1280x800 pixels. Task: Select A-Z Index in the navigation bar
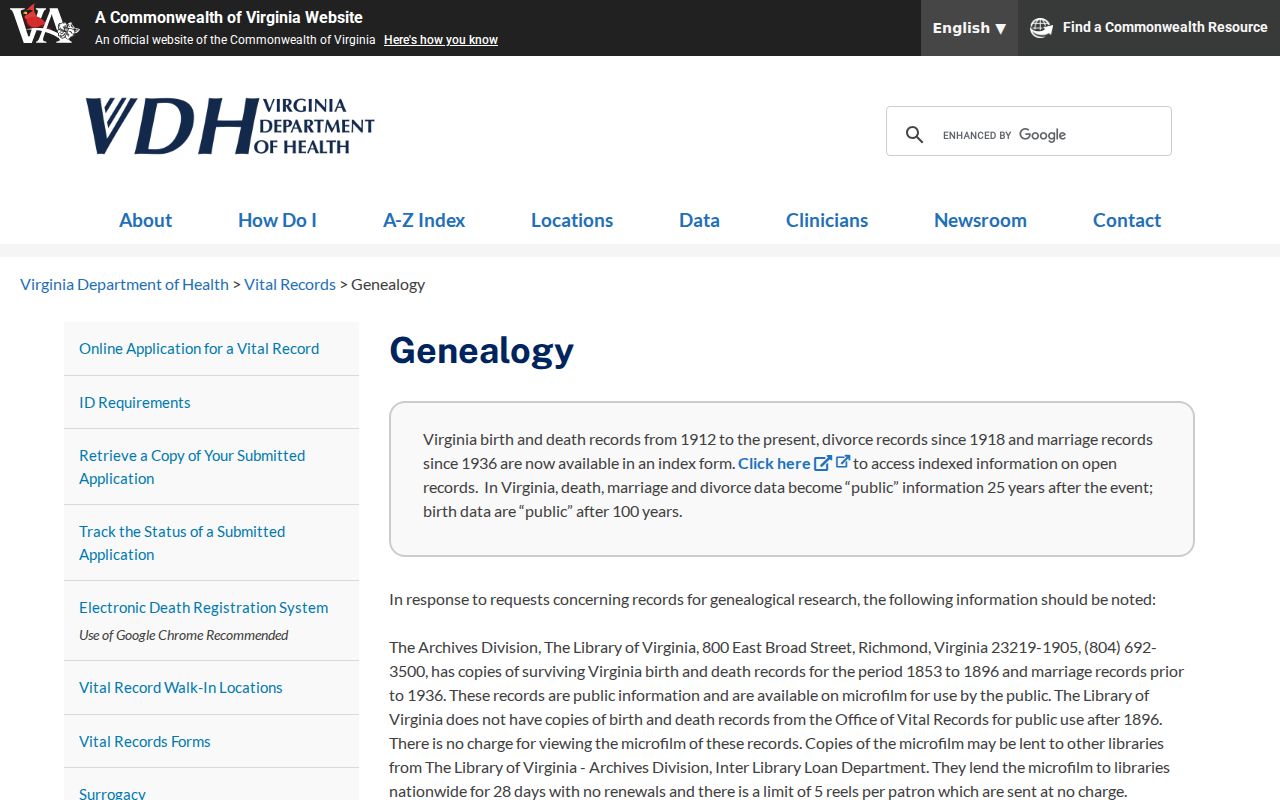424,220
